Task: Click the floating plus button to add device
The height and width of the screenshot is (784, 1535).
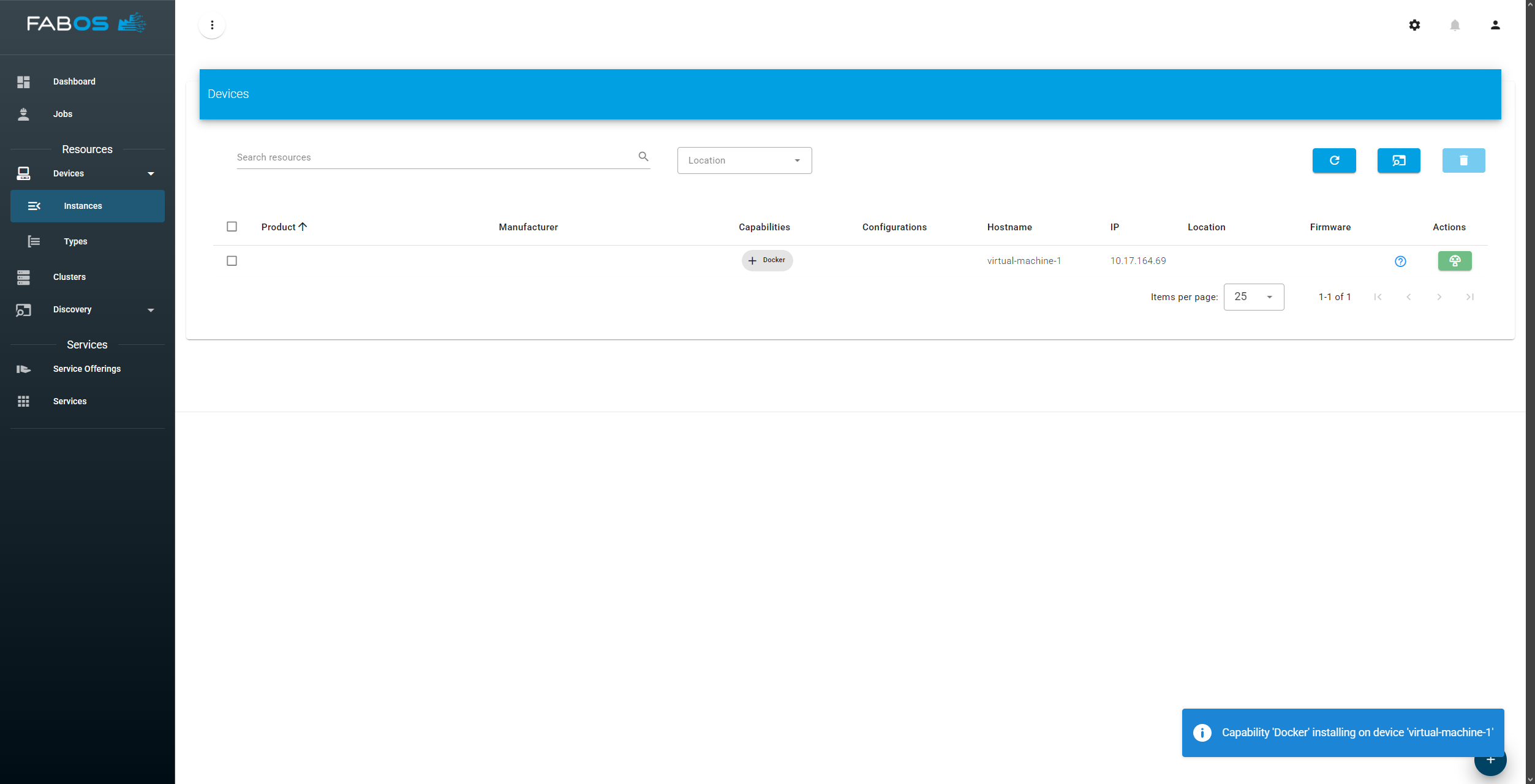Action: (x=1490, y=760)
